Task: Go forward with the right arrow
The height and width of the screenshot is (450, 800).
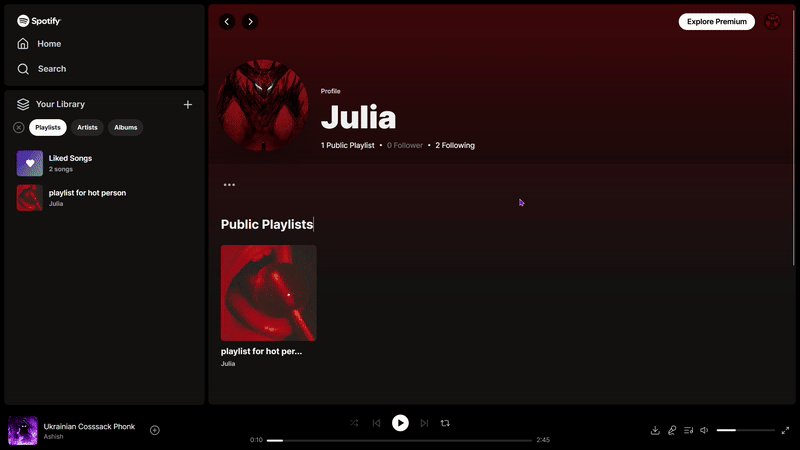Action: pyautogui.click(x=250, y=22)
